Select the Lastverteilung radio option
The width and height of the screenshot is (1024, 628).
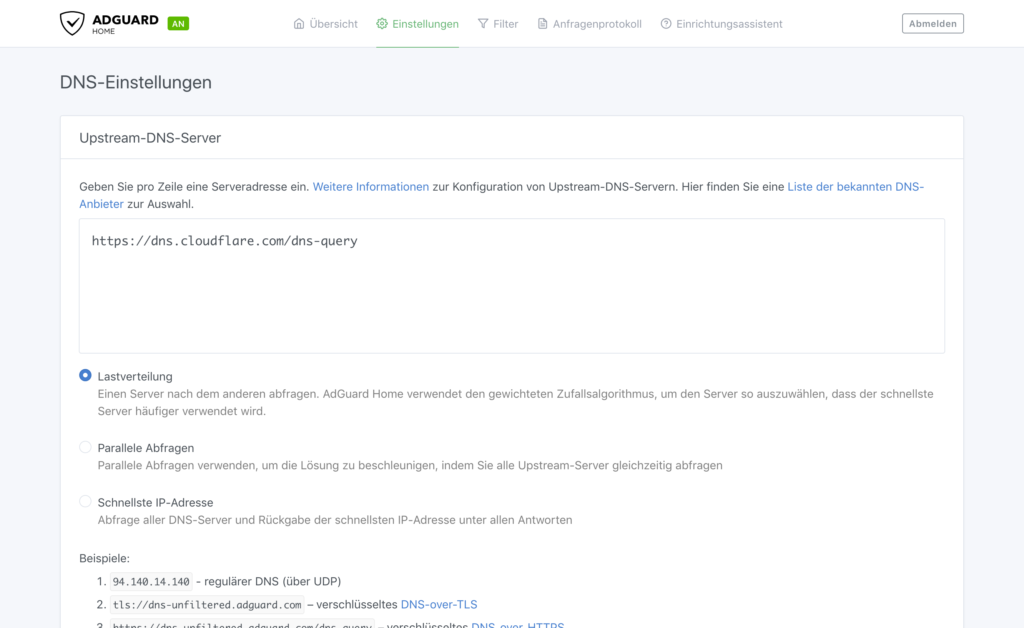click(85, 375)
